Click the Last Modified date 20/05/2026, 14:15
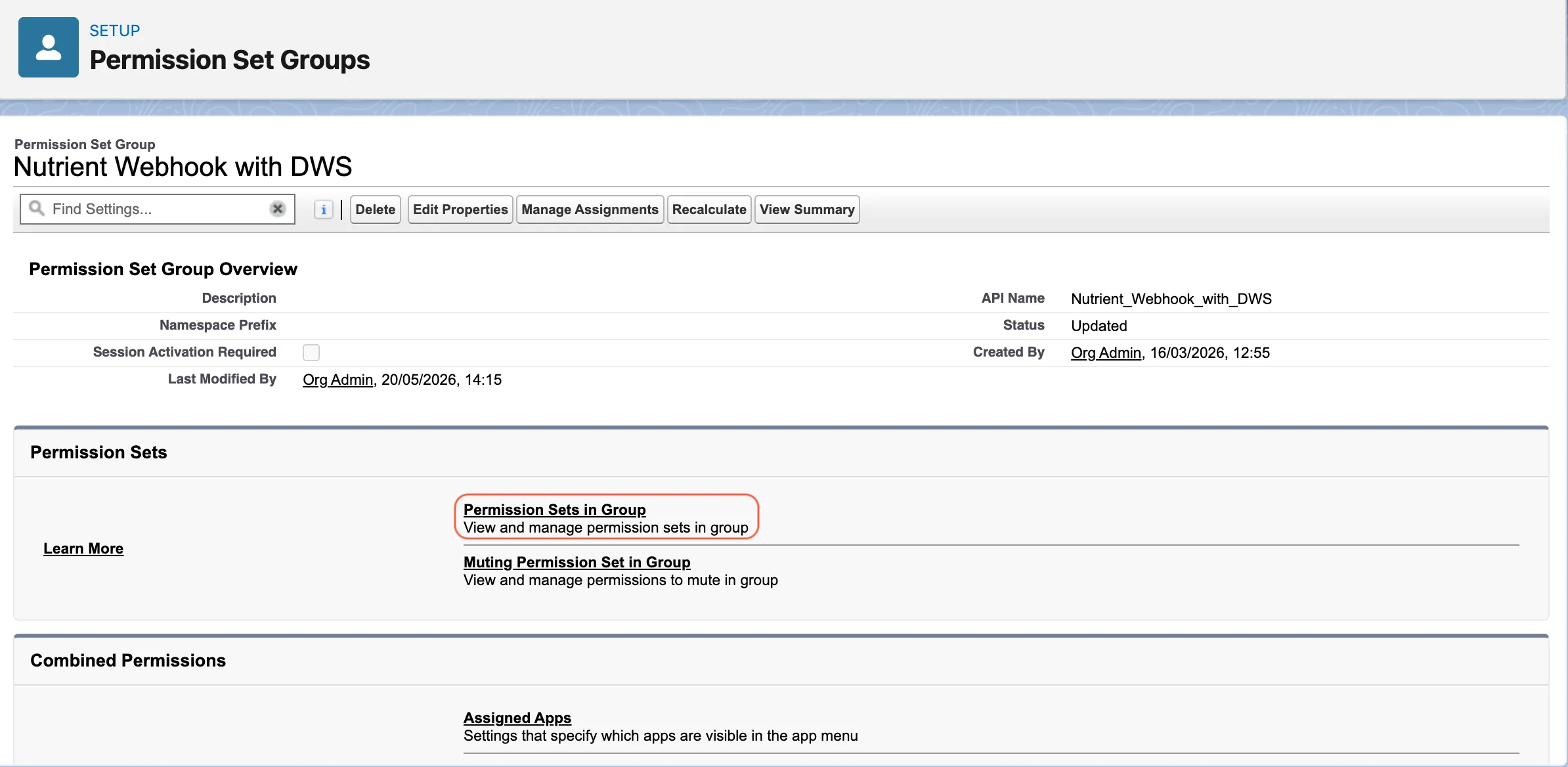Image resolution: width=1568 pixels, height=767 pixels. point(441,380)
